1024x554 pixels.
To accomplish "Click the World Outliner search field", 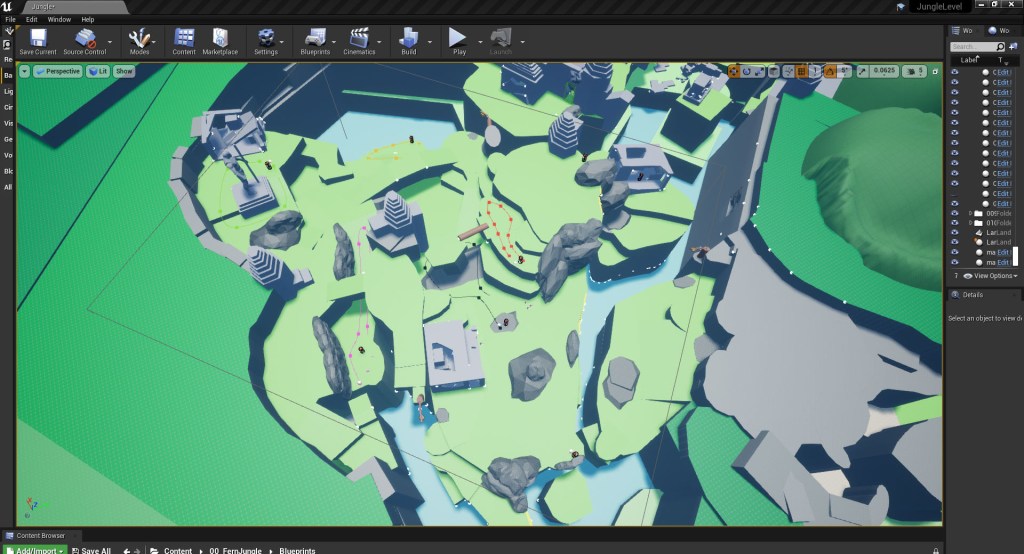I will 974,47.
